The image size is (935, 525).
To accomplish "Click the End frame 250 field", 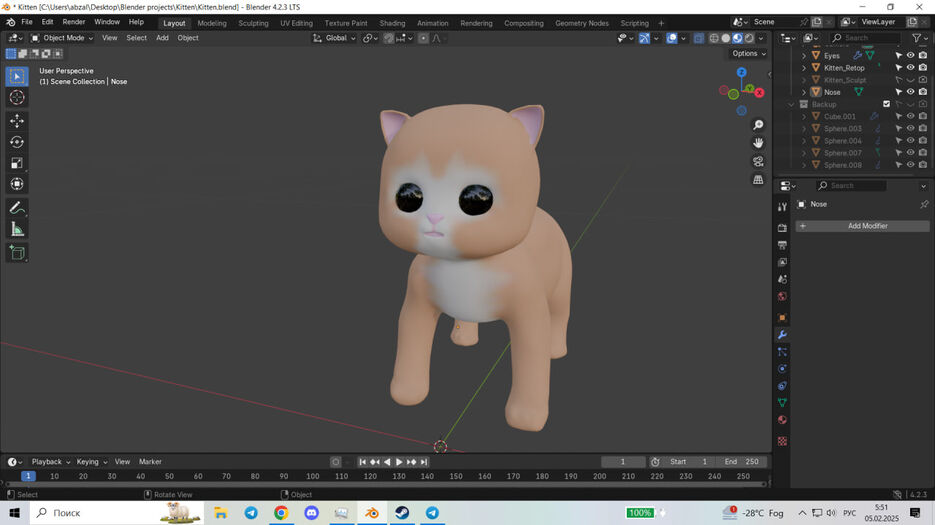I will (741, 462).
